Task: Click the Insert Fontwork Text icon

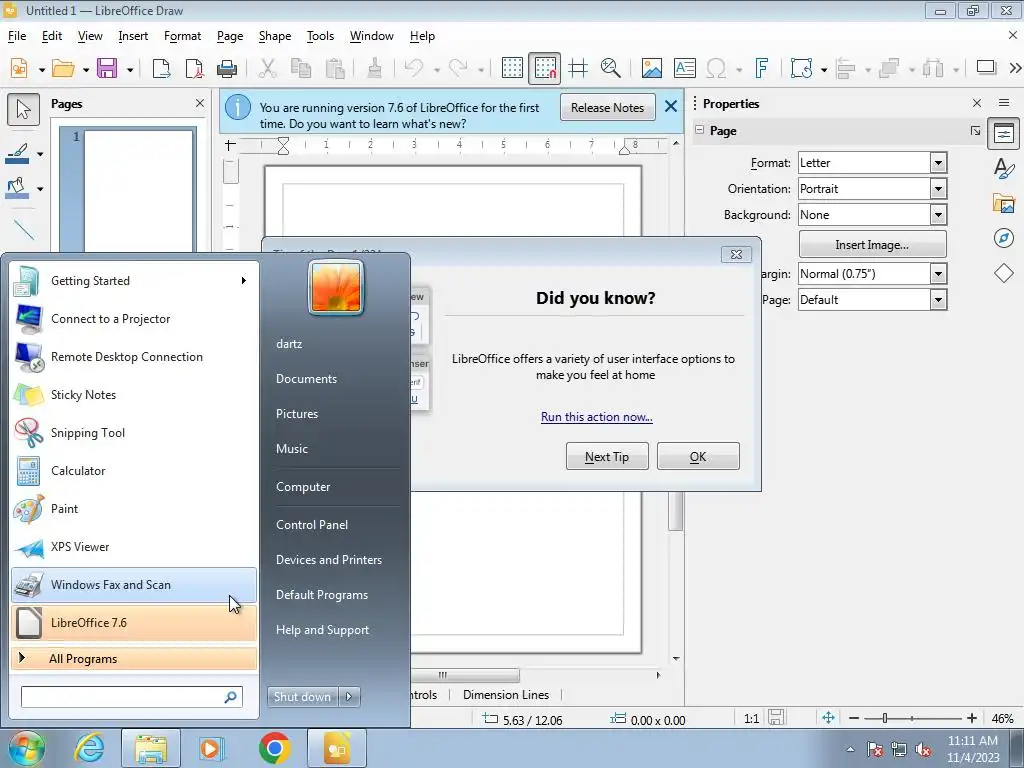Action: pos(761,68)
